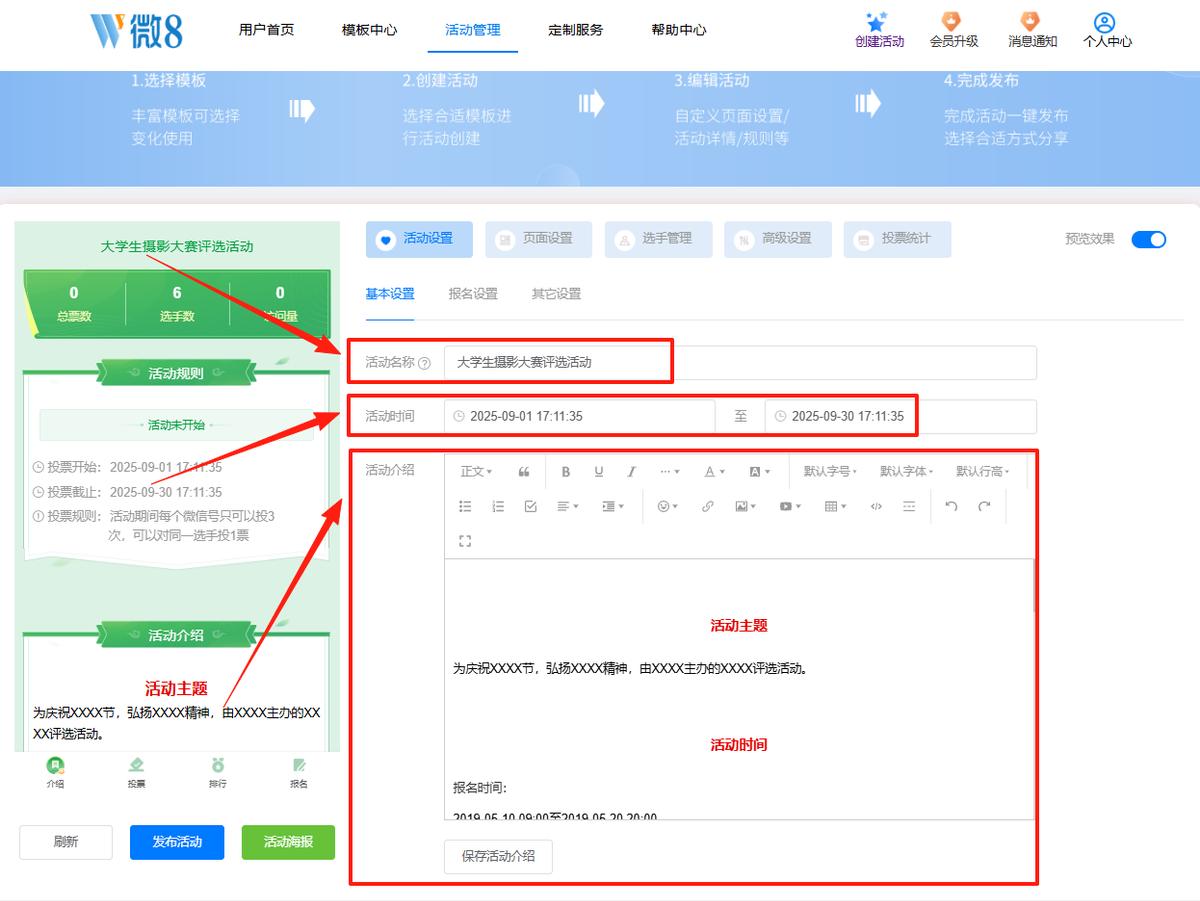Open the more formatting options dropdown
Screen dimensions: 1200x901
tap(670, 472)
